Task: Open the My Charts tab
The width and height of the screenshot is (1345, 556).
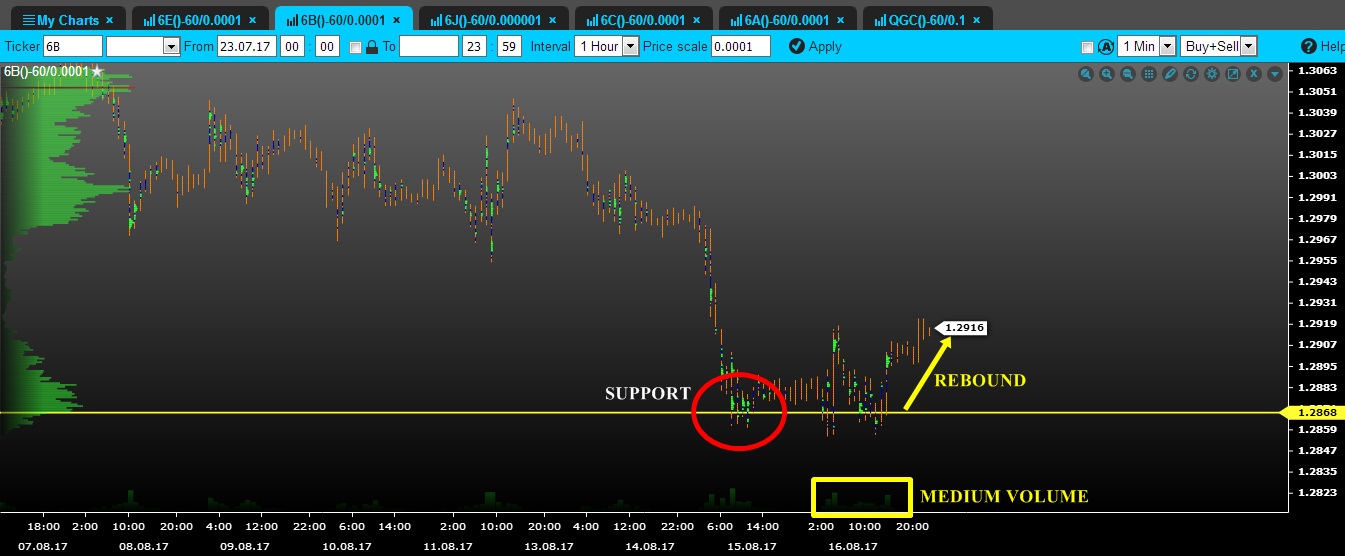Action: (x=69, y=19)
